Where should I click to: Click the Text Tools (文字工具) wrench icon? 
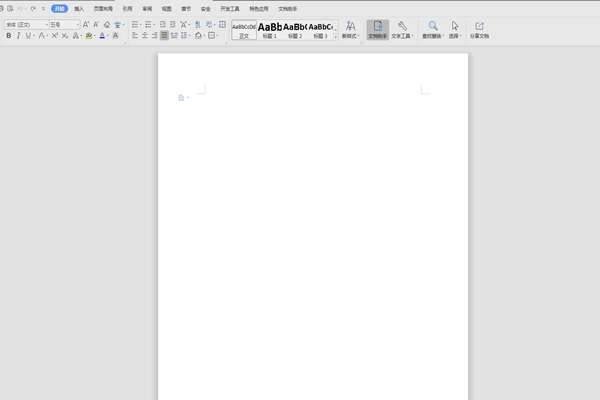tap(402, 26)
